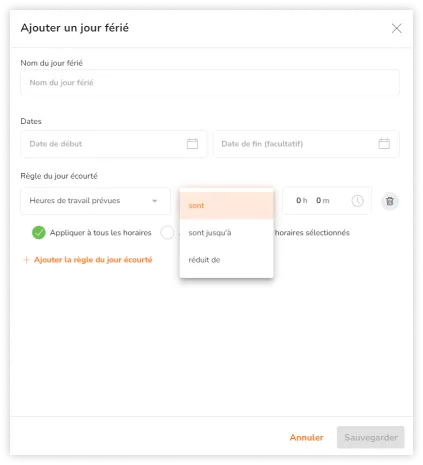Choose "sont jusqu'à" from the list
423x465 pixels.
click(x=226, y=233)
